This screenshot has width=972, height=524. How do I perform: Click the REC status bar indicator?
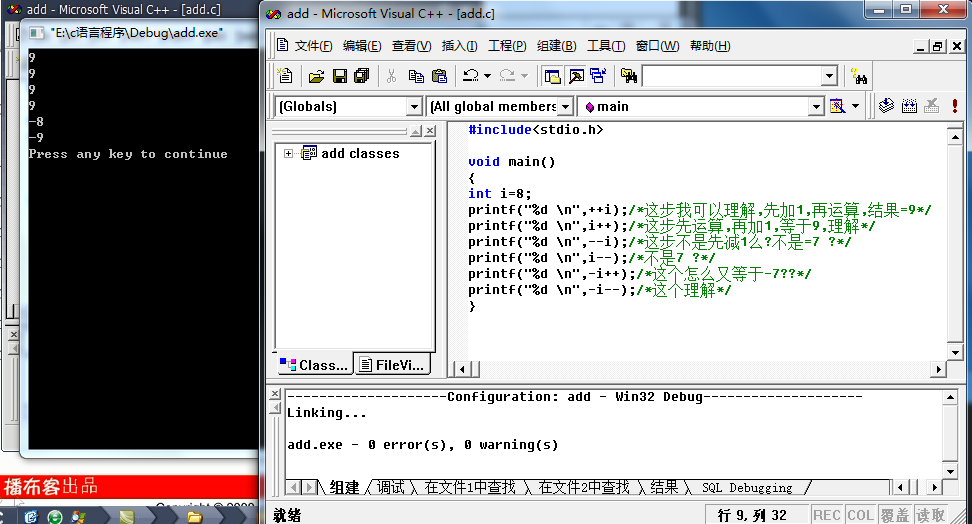[826, 515]
